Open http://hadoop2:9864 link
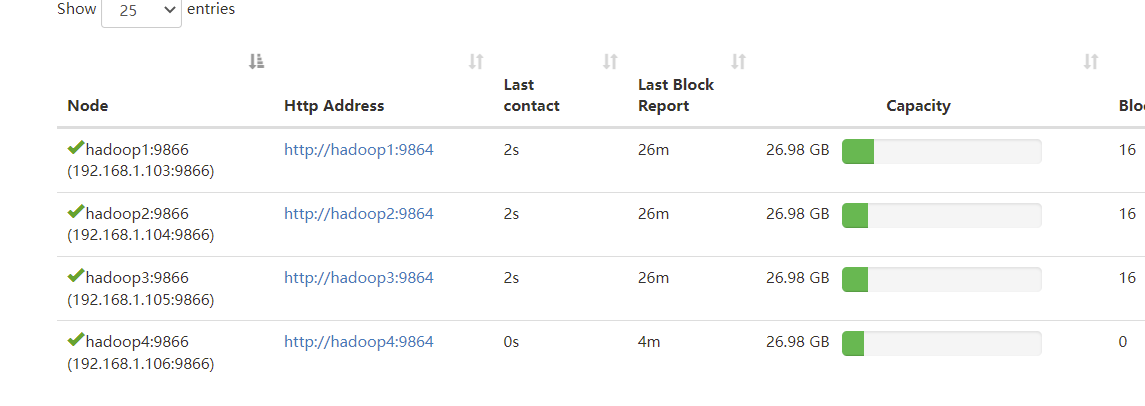The height and width of the screenshot is (406, 1145). tap(358, 214)
